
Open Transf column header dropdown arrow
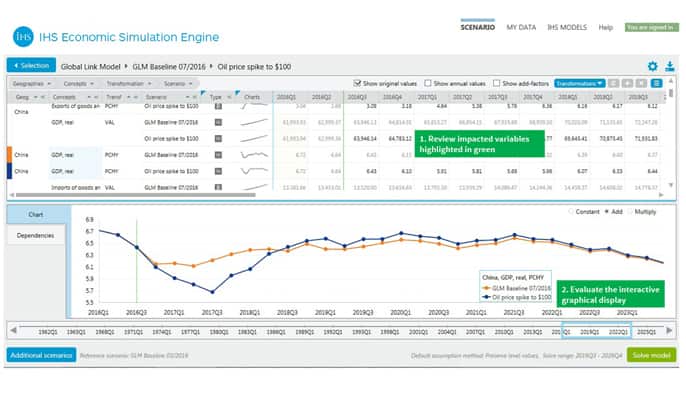tap(129, 97)
